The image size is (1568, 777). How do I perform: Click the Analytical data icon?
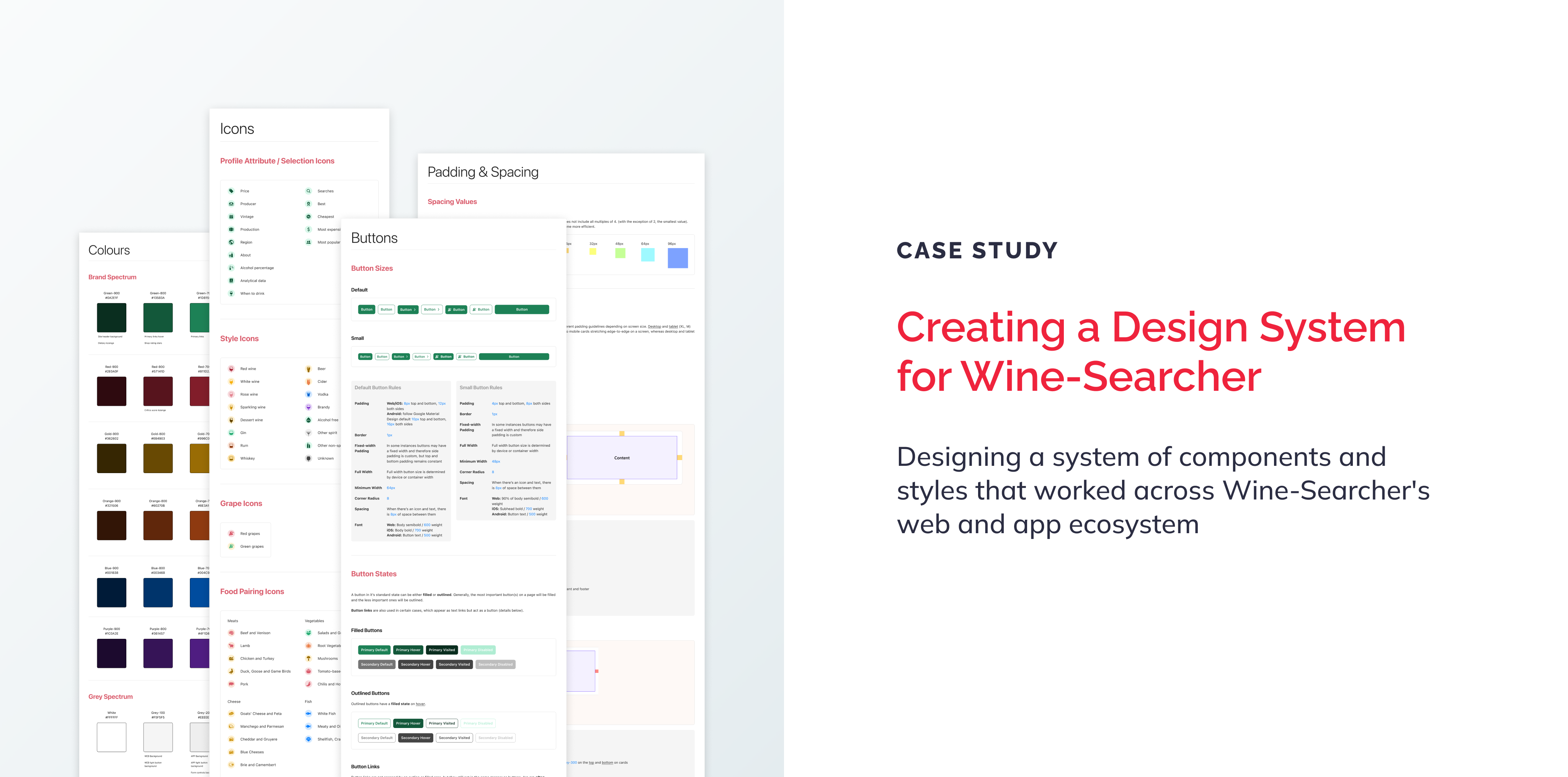point(231,281)
